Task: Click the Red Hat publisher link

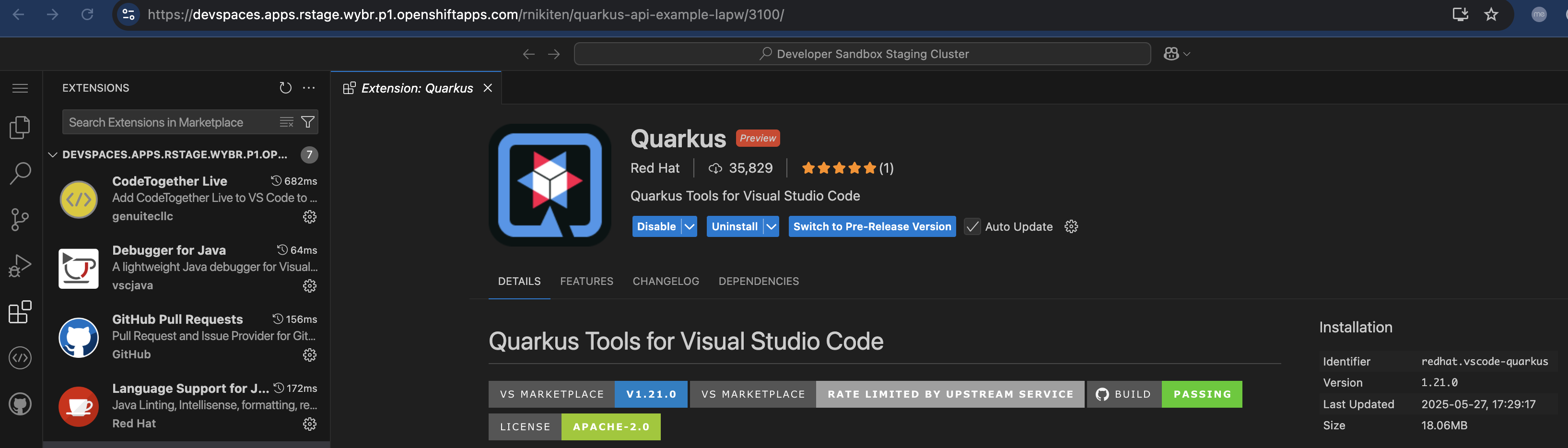Action: pyautogui.click(x=655, y=168)
